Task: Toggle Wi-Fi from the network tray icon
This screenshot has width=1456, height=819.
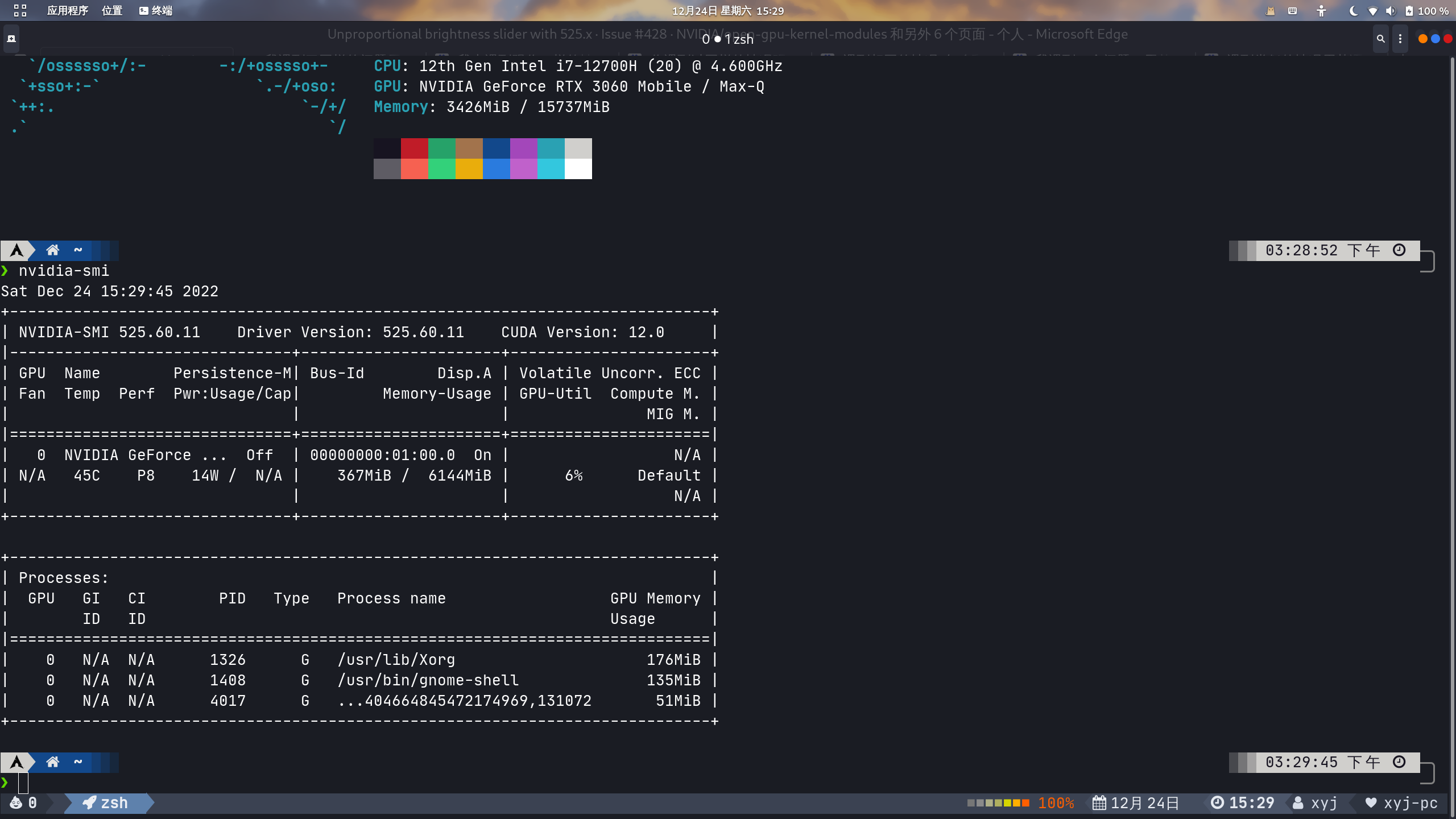Action: (x=1373, y=11)
